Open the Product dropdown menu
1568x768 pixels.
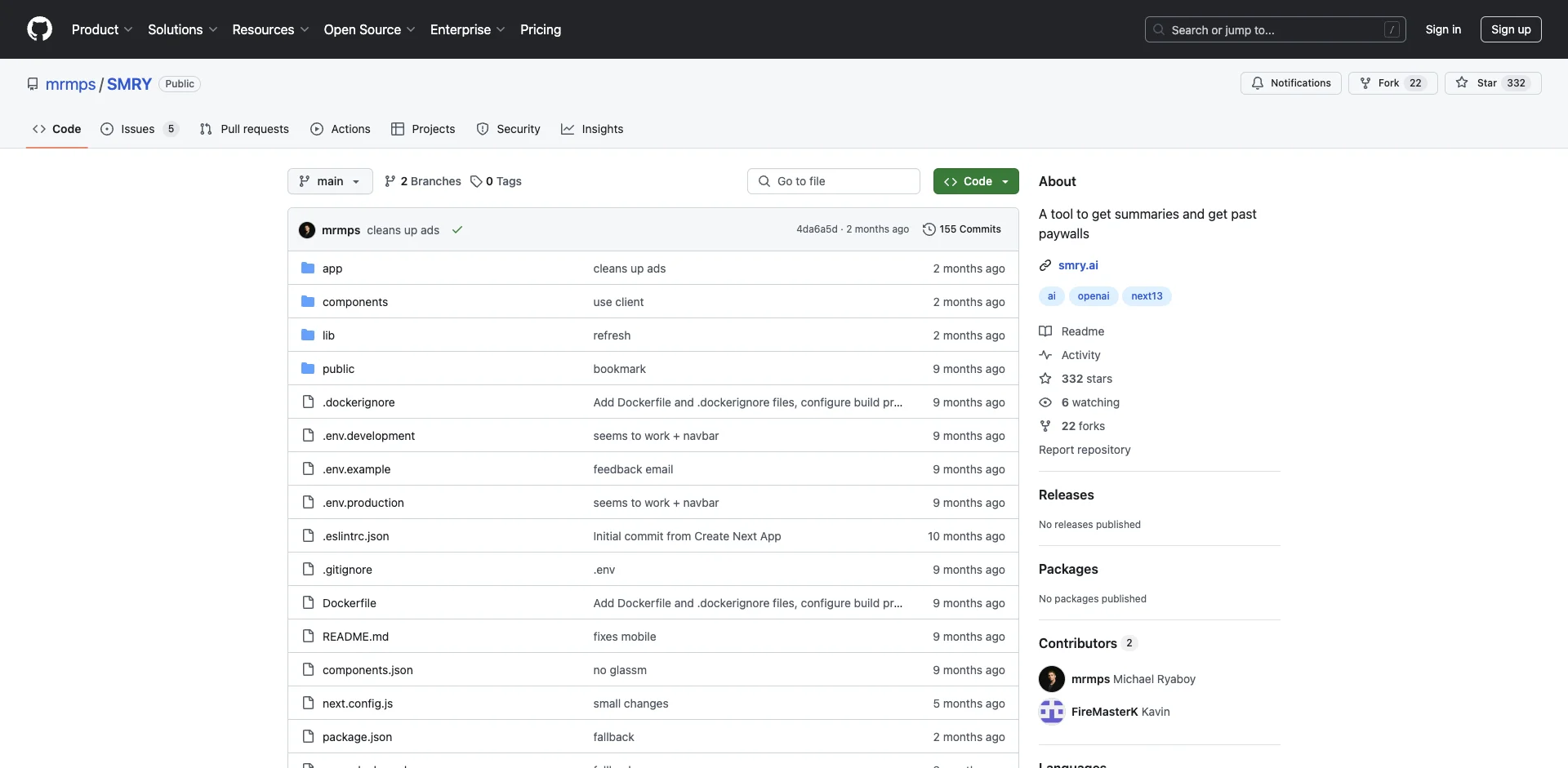click(102, 29)
